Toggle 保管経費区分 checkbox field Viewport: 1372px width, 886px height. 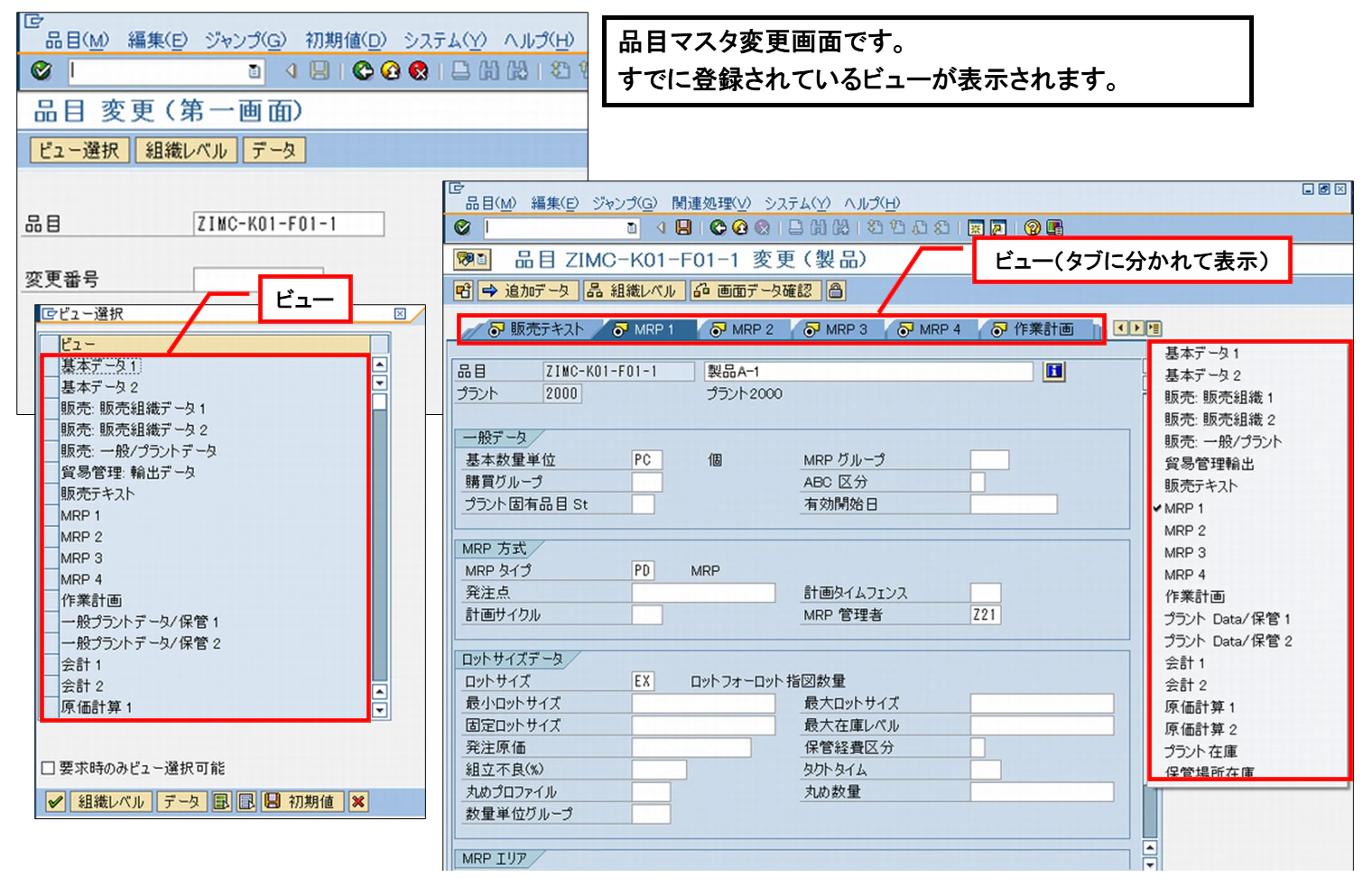[978, 747]
